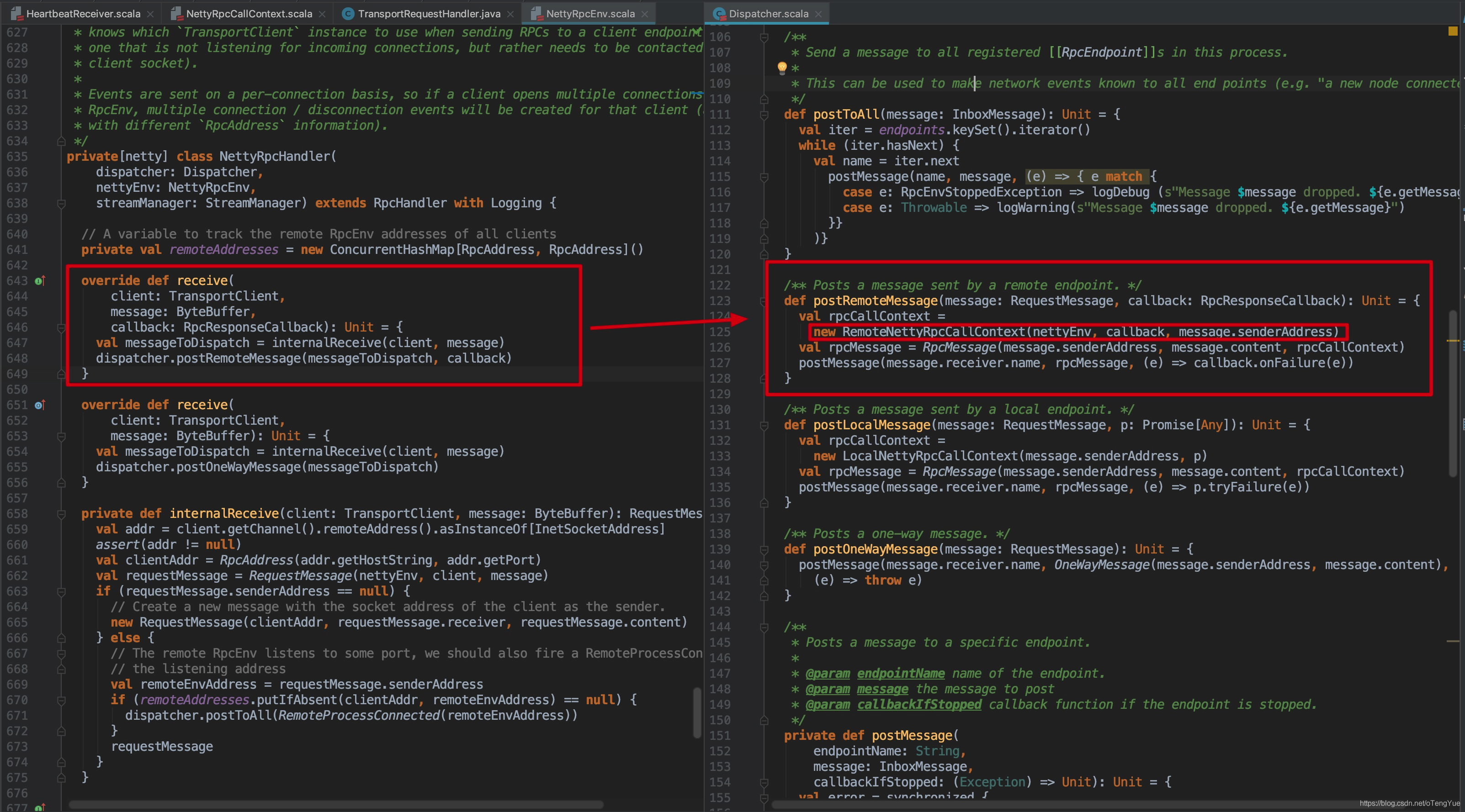Click the fold end marker on line 649
Screen dimensions: 1465x812
click(x=61, y=374)
